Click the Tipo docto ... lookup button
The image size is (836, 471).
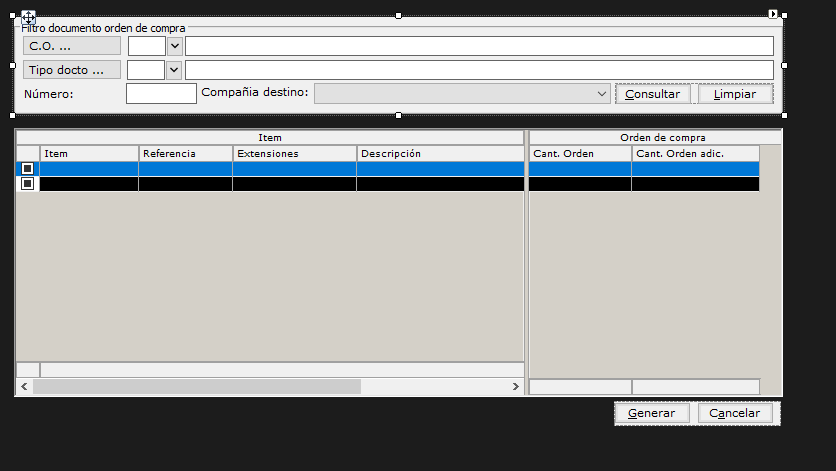72,70
